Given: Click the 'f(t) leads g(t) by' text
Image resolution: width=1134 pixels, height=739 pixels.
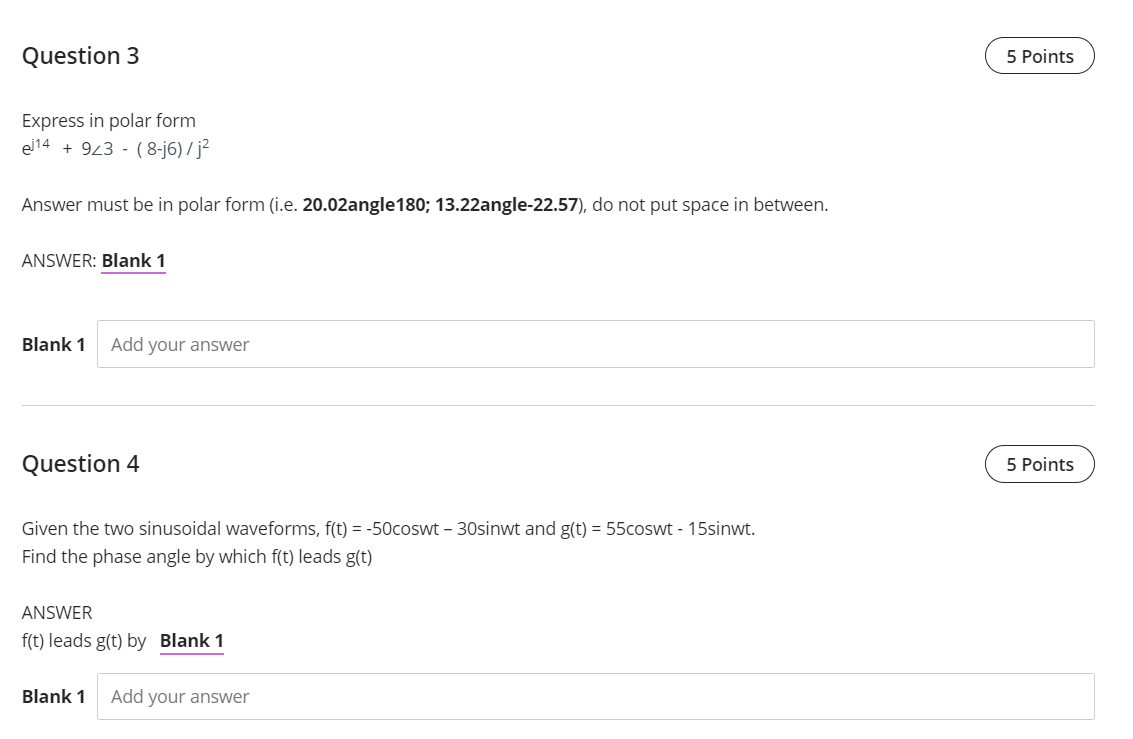Looking at the screenshot, I should (84, 641).
